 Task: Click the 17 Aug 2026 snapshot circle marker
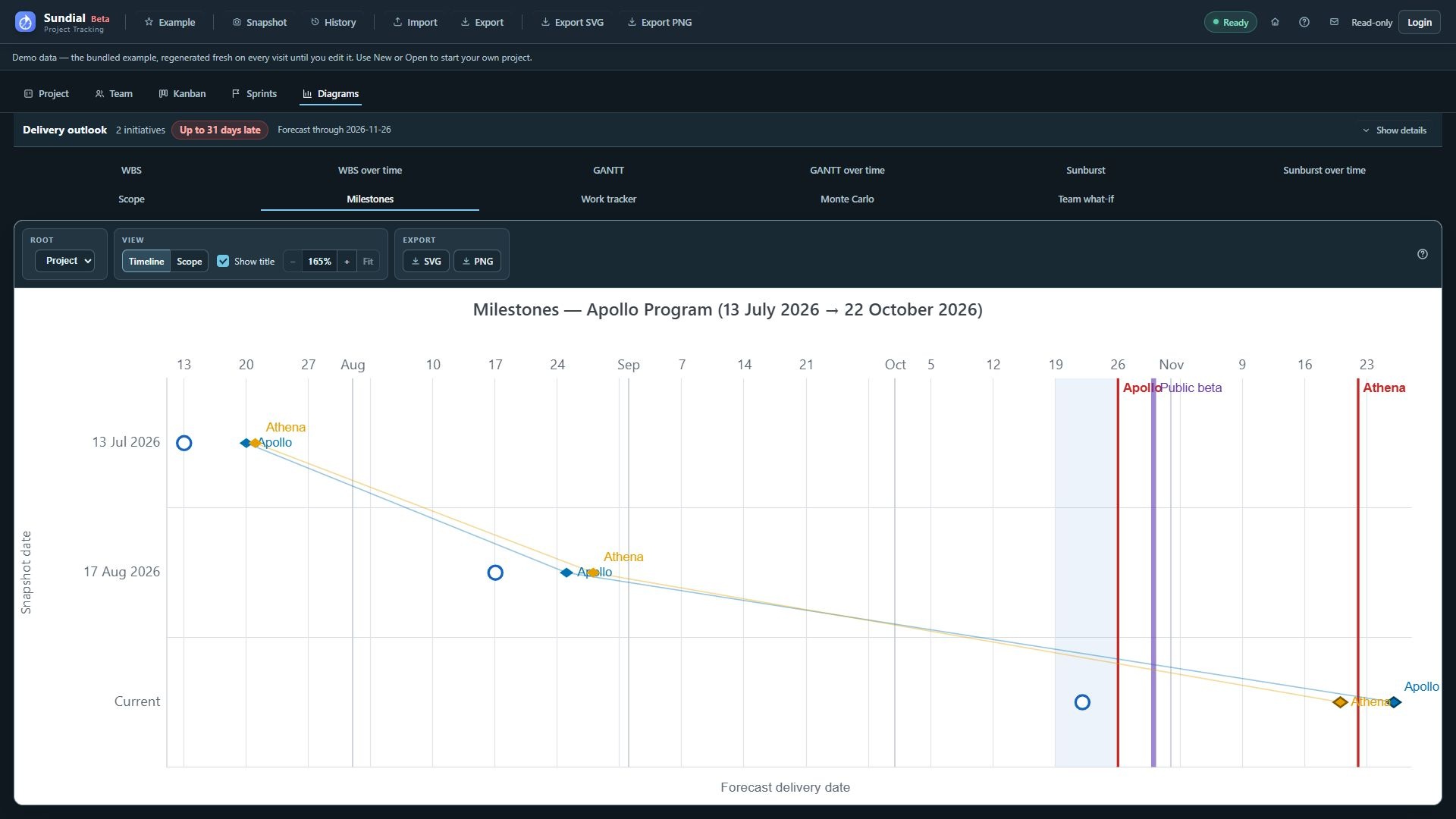pos(495,573)
